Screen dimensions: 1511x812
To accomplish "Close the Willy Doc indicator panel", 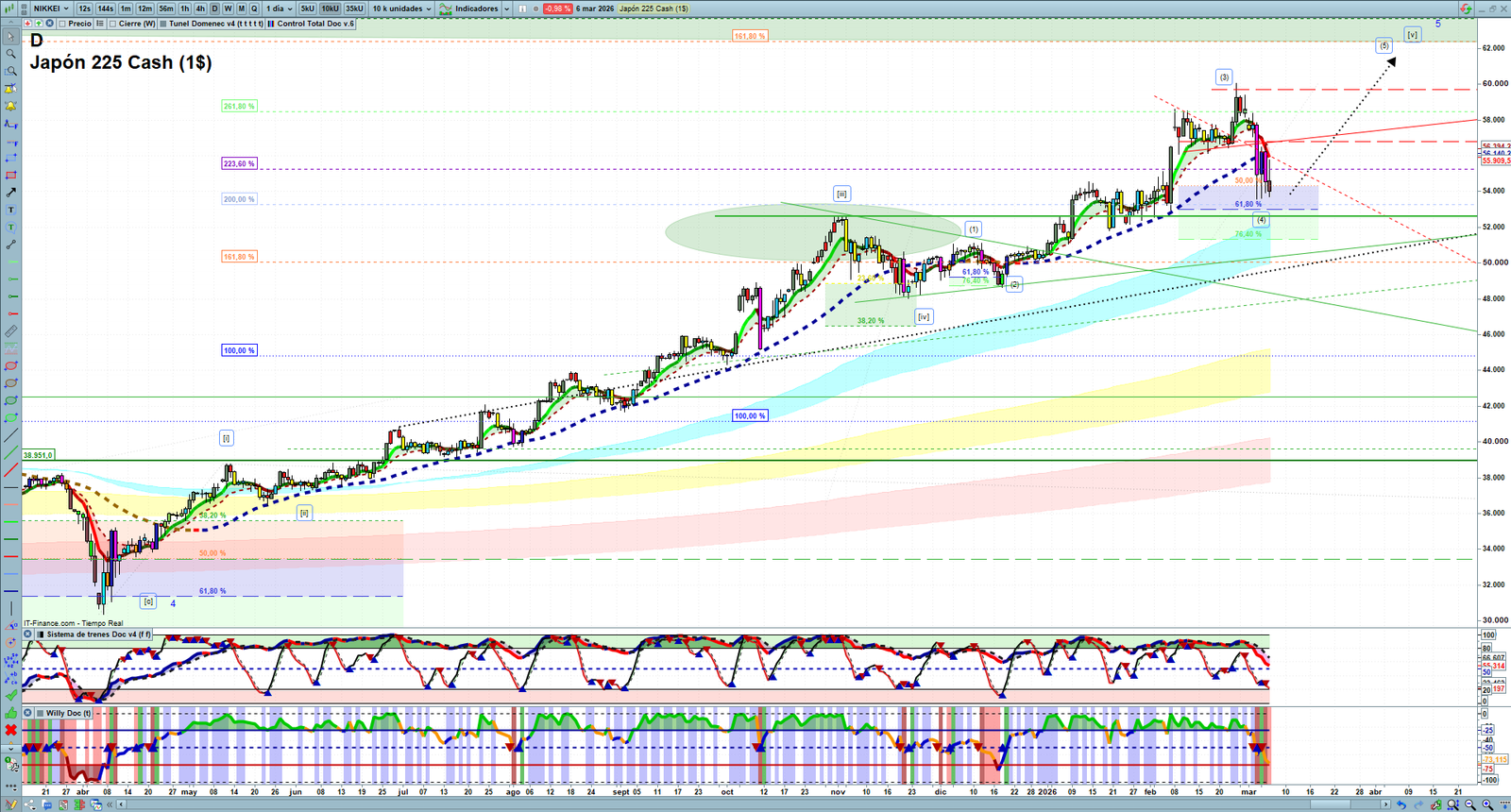I will click(x=28, y=713).
